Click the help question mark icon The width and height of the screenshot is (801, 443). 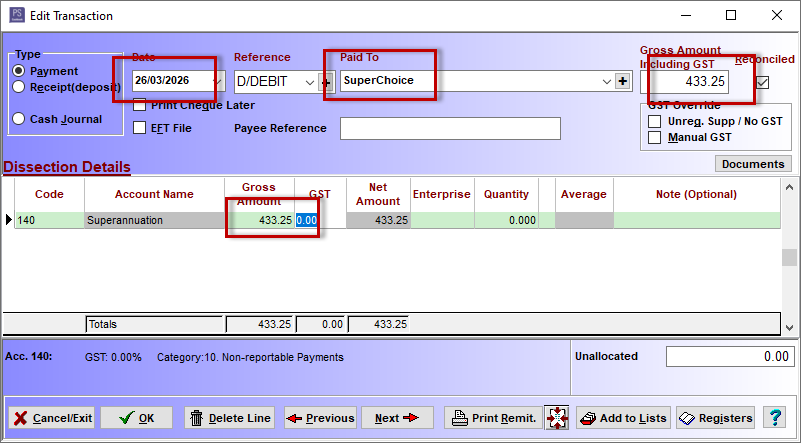[773, 418]
